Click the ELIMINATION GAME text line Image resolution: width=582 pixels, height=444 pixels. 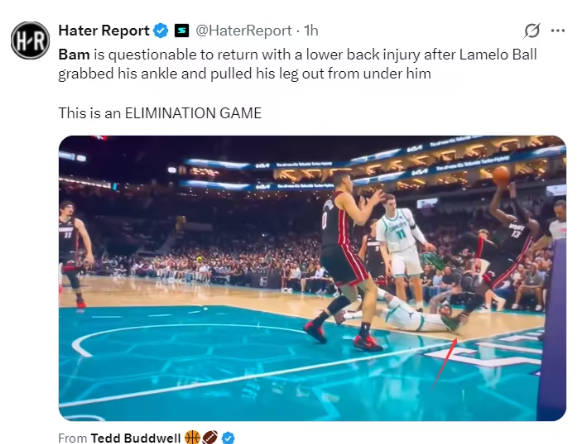pyautogui.click(x=160, y=113)
